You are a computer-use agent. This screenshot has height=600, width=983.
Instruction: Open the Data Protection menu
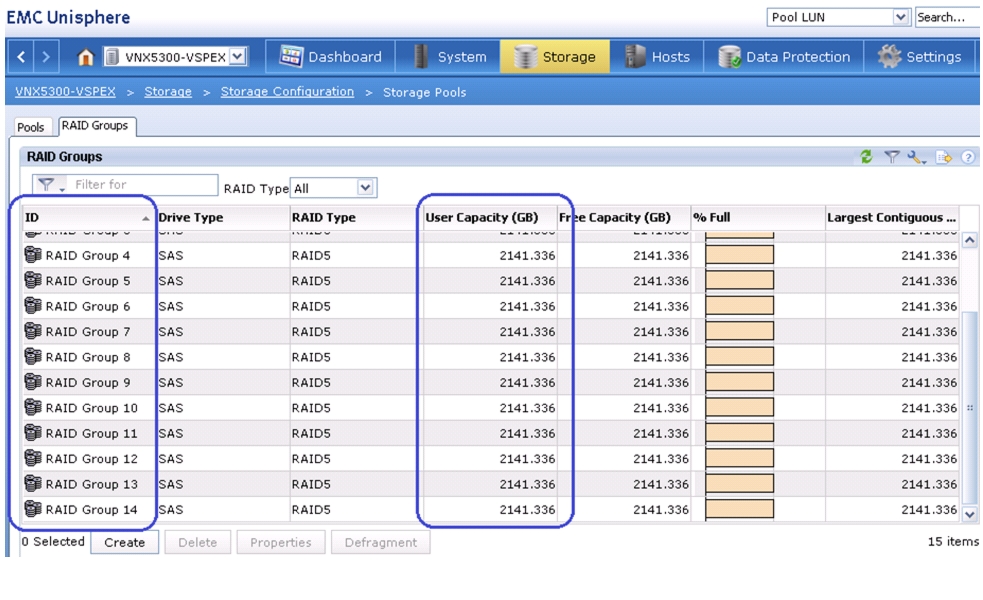(x=784, y=57)
